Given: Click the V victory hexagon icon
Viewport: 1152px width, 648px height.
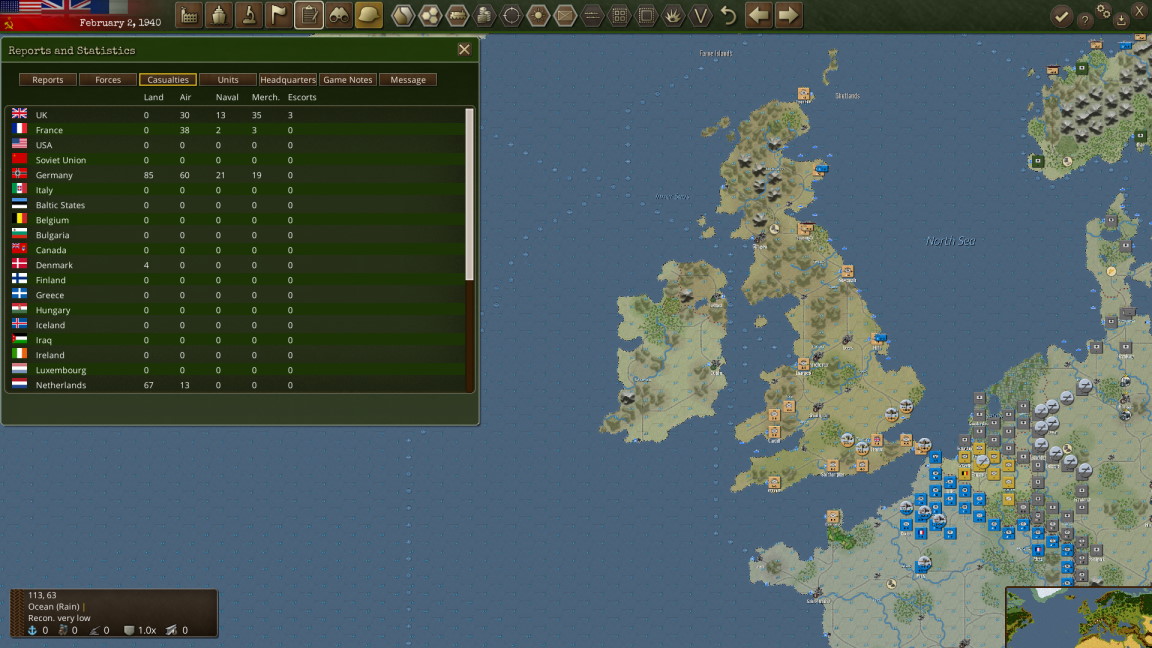Looking at the screenshot, I should coord(700,15).
